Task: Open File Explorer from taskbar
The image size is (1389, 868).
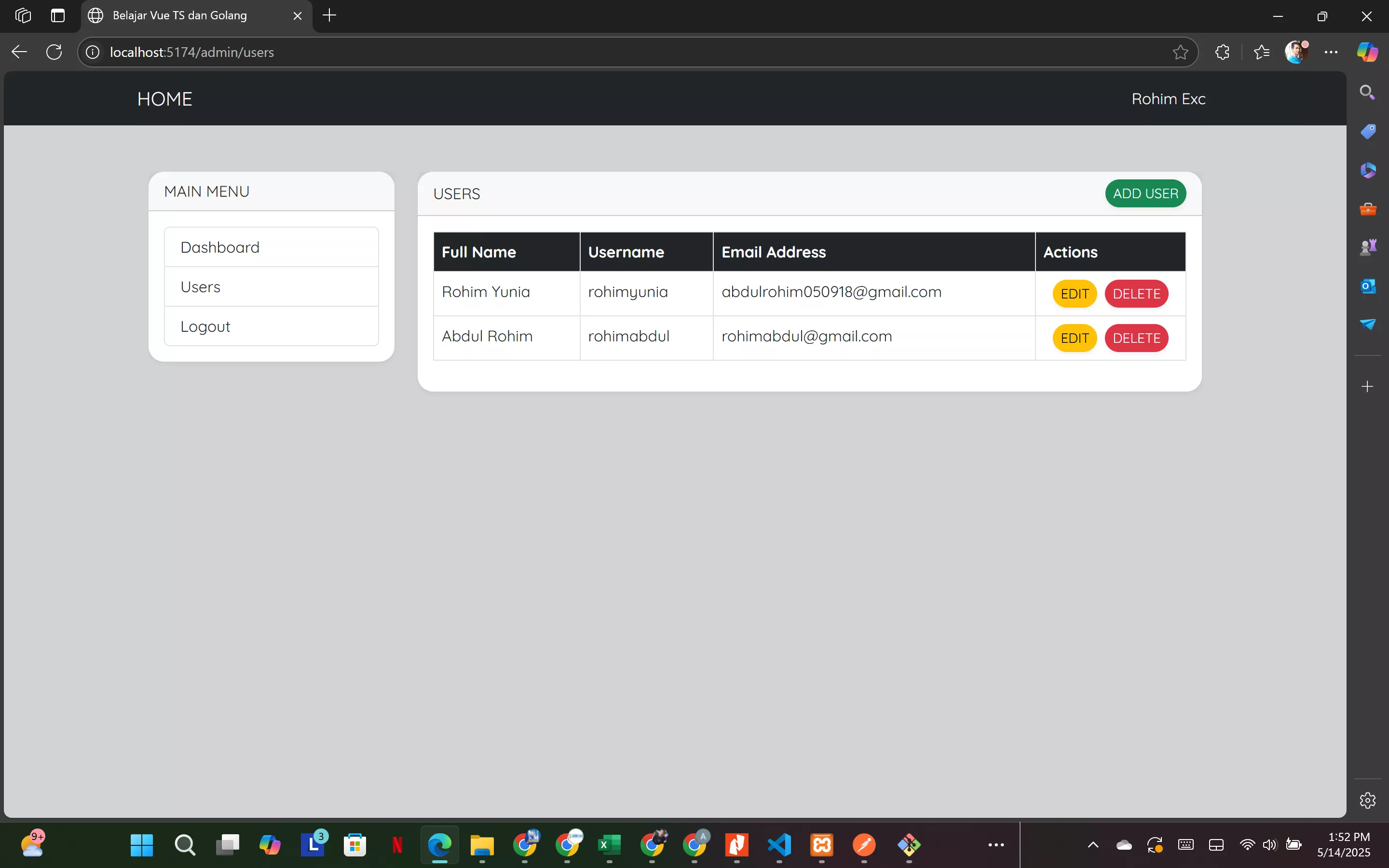Action: 482,845
